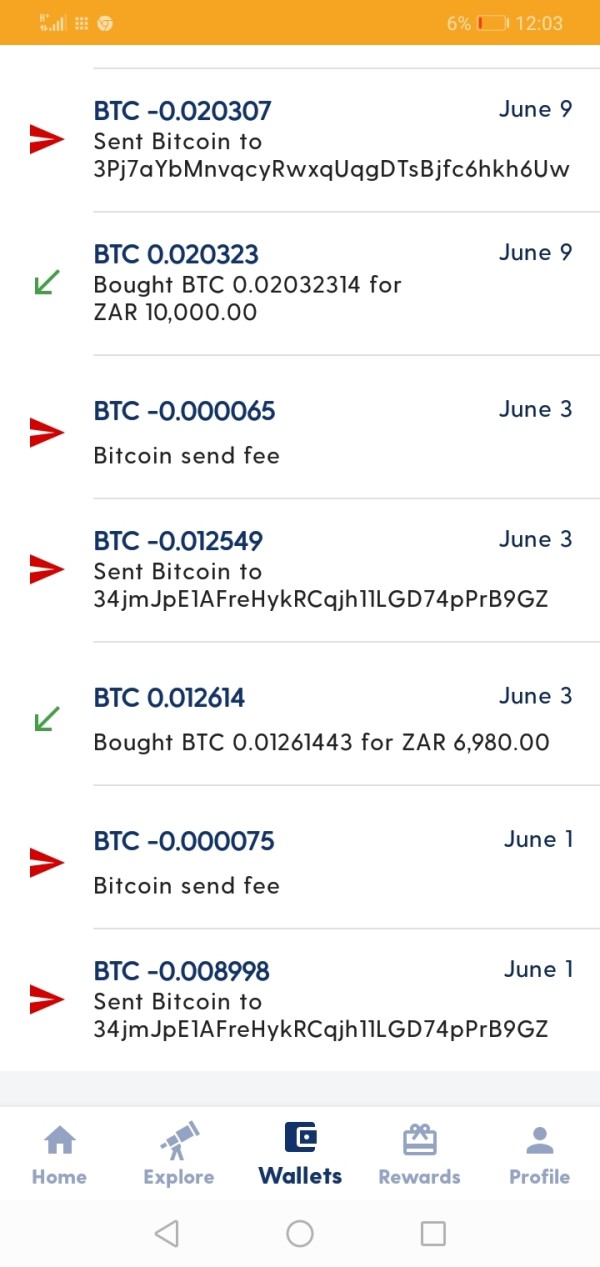The width and height of the screenshot is (600, 1267).
Task: Tap green arrow beside BTC 0.012614 purchase
Action: (46, 718)
